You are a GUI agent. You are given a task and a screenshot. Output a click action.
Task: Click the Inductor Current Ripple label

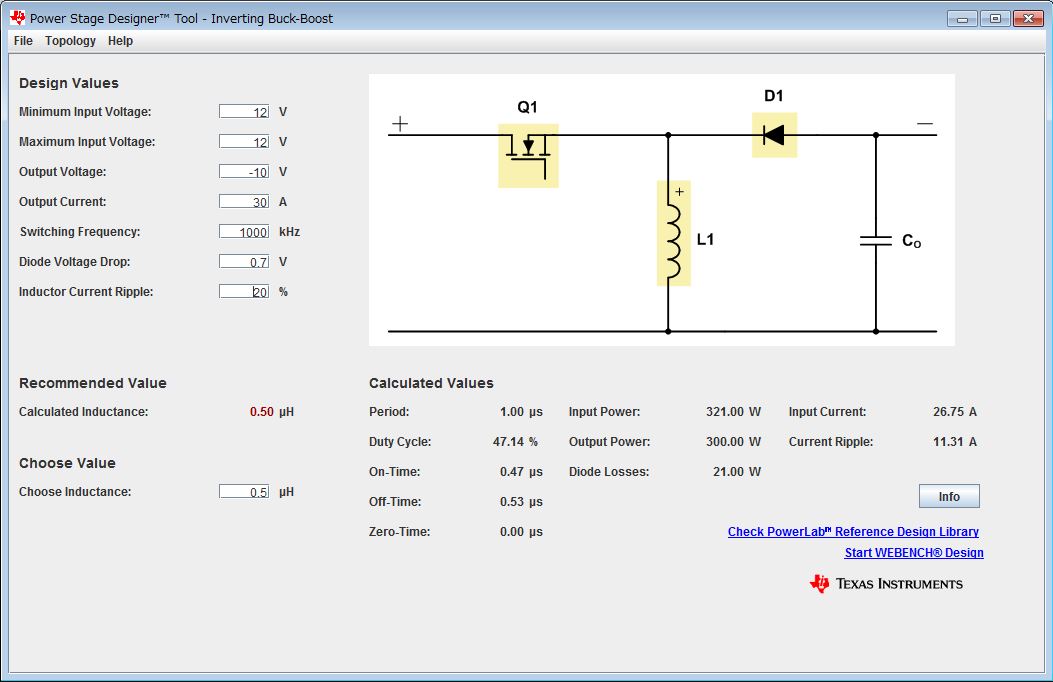point(86,291)
